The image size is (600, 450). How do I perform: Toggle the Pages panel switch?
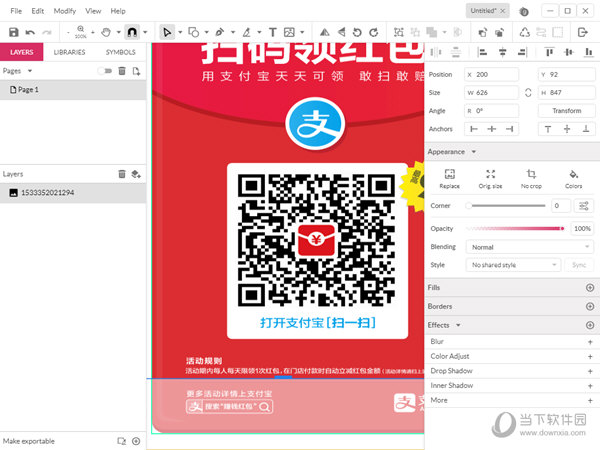pyautogui.click(x=104, y=71)
